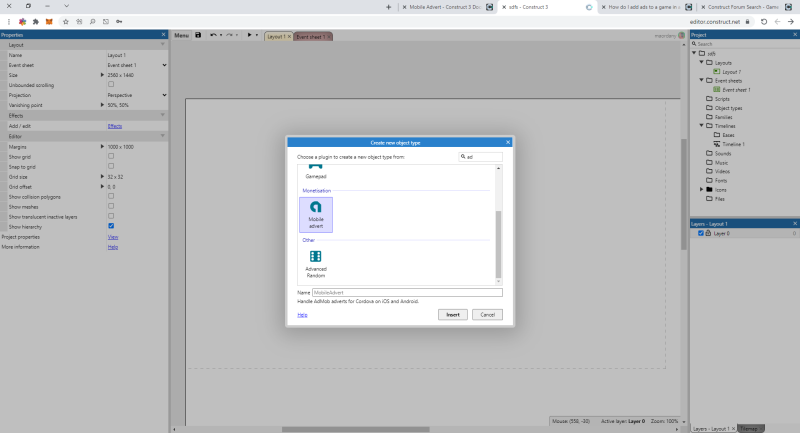Image resolution: width=800 pixels, height=433 pixels.
Task: Click the Save project floppy icon
Action: 198,35
